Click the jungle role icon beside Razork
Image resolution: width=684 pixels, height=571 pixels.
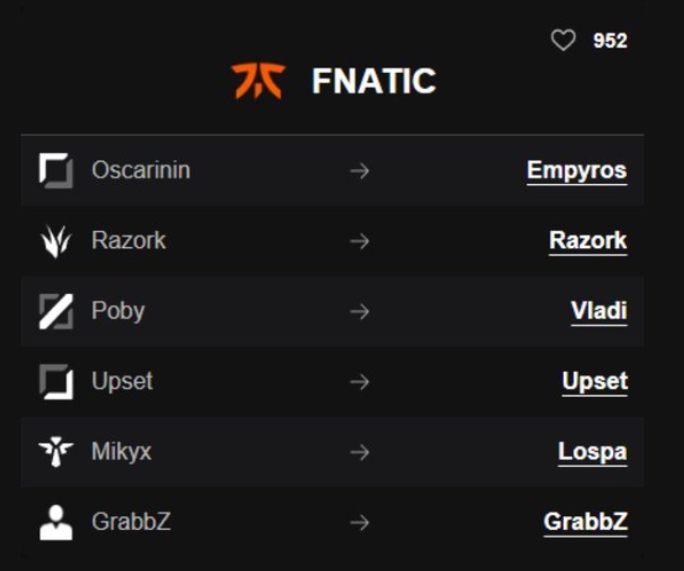(56, 241)
